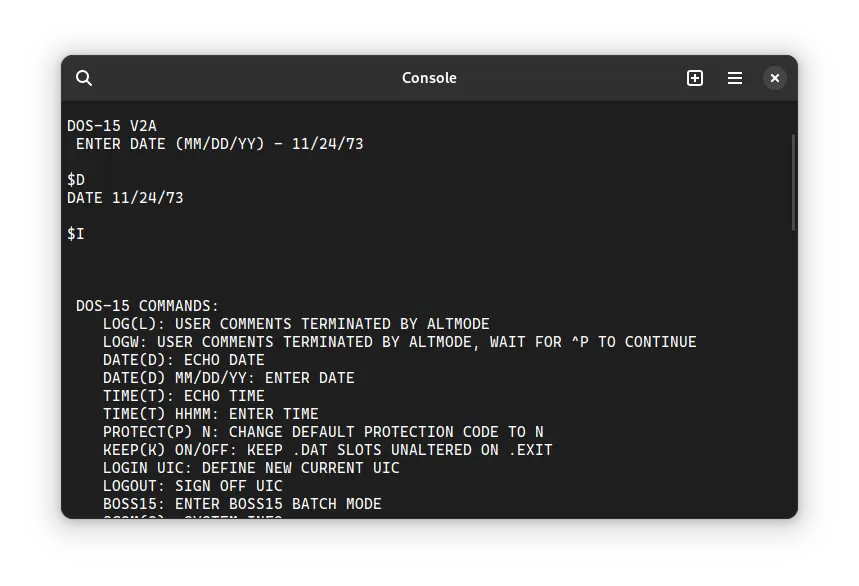Click the $D command line
Screen dimensions: 859x586
coord(76,180)
